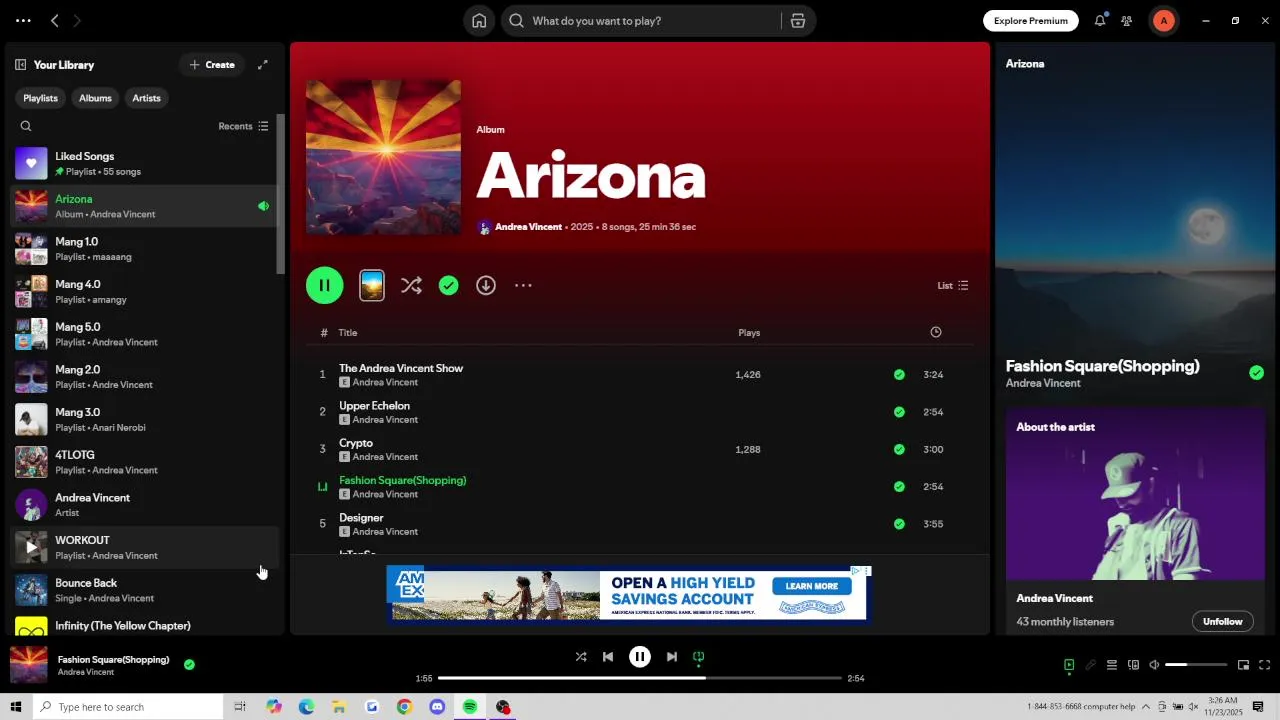This screenshot has height=720, width=1280.
Task: Open the What's New notifications bell
Action: (x=1100, y=20)
